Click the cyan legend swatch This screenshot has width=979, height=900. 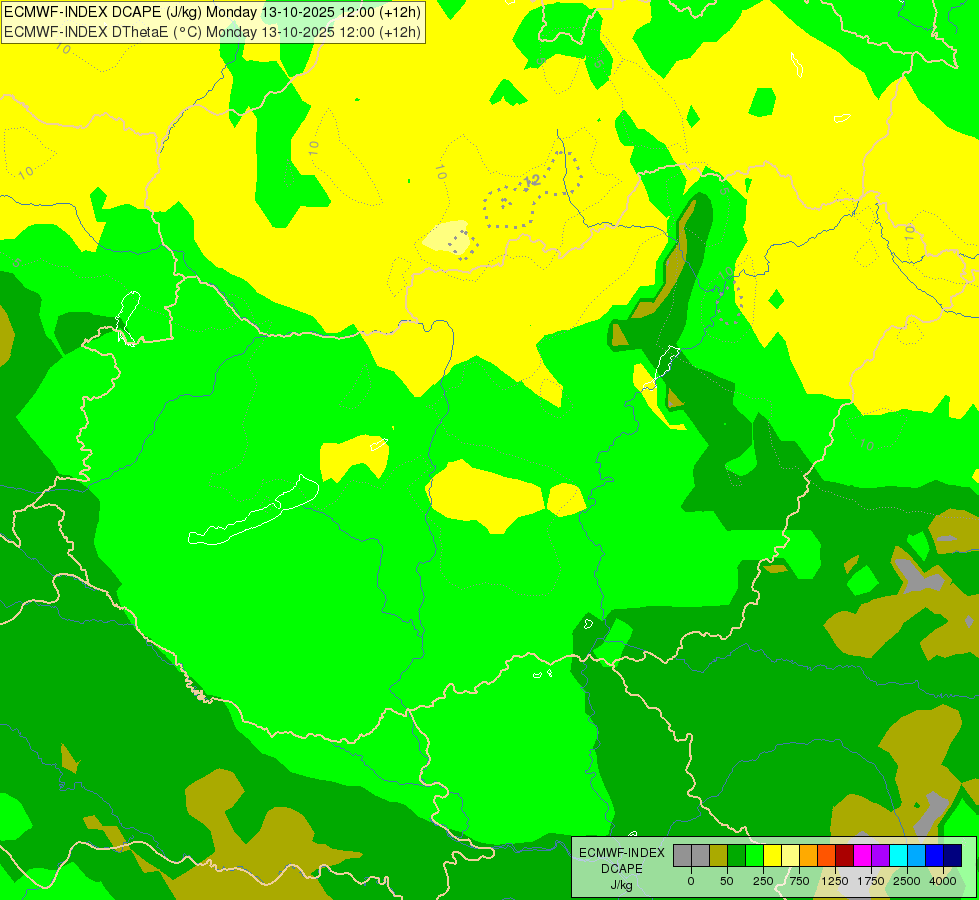(x=898, y=855)
